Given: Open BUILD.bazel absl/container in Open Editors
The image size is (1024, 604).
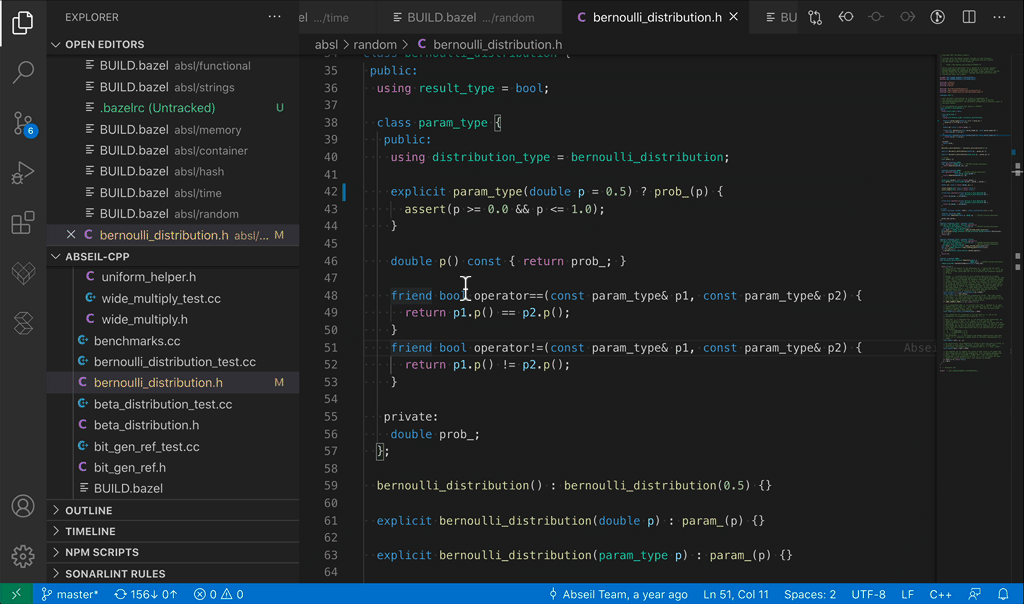Looking at the screenshot, I should click(x=173, y=150).
